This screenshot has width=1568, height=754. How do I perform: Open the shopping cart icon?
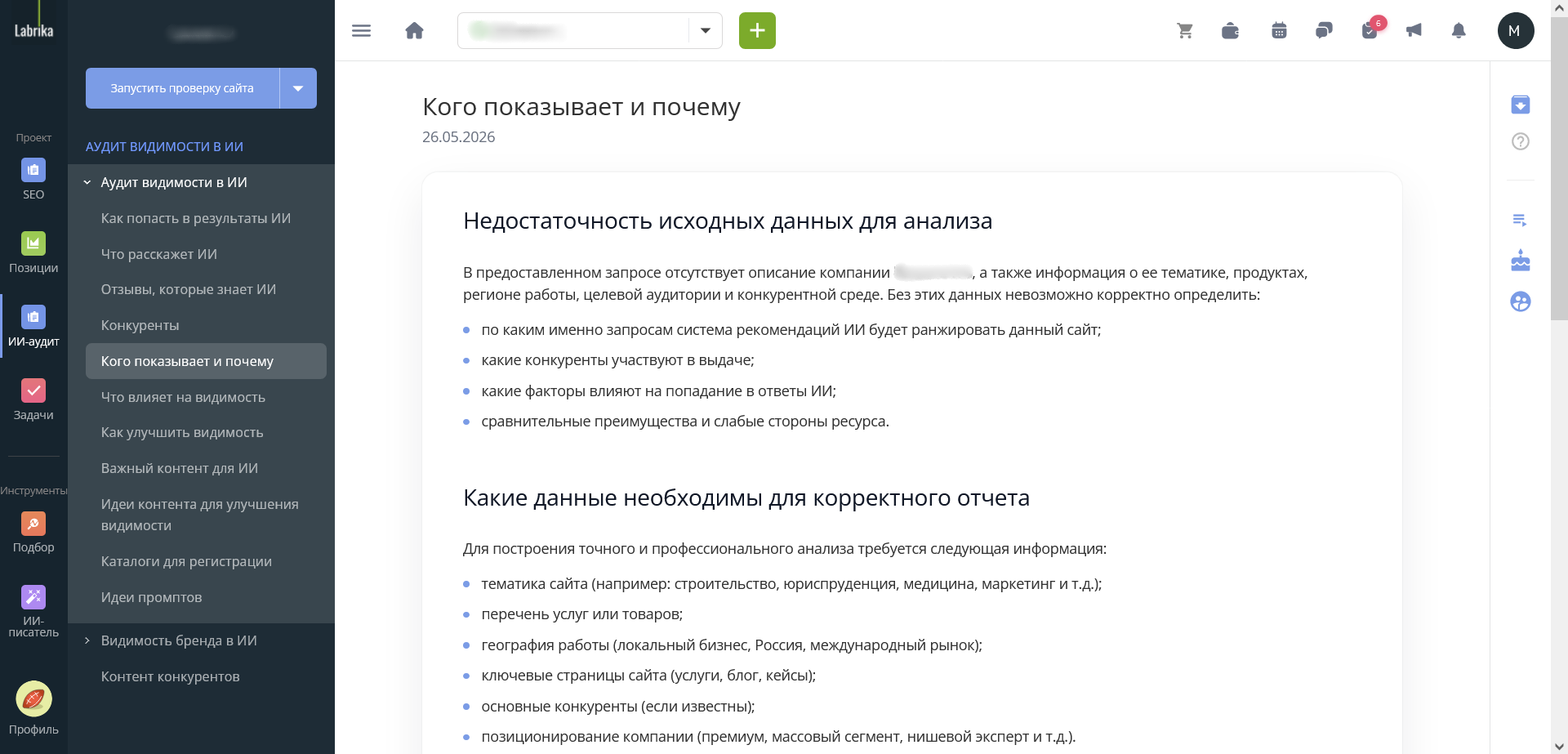click(x=1185, y=31)
